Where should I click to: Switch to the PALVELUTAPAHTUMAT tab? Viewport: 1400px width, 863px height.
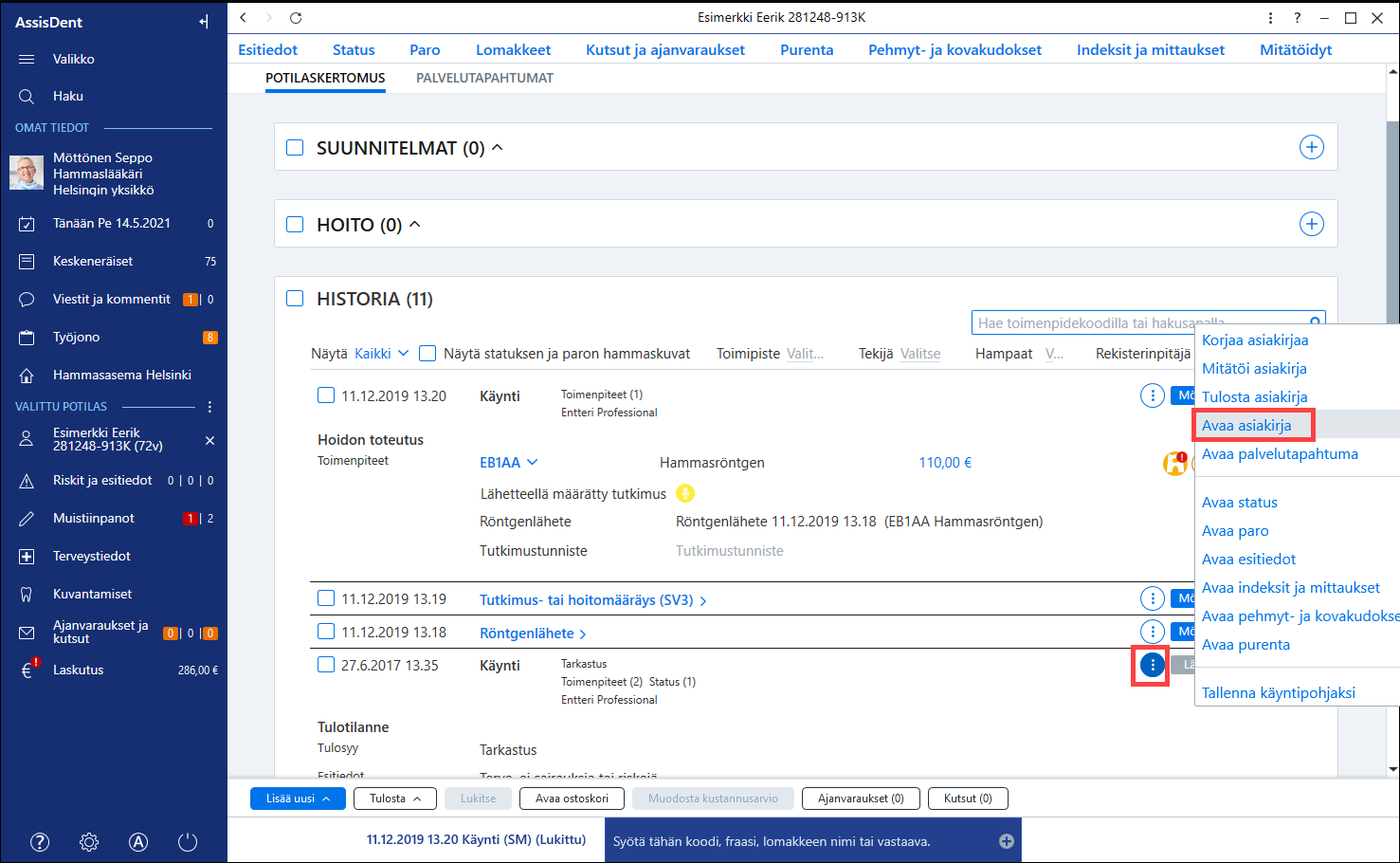tap(484, 78)
